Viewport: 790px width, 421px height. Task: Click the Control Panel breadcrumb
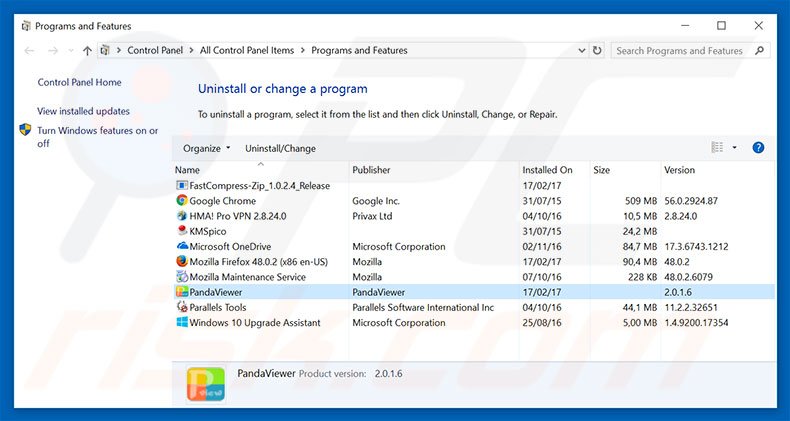[155, 50]
